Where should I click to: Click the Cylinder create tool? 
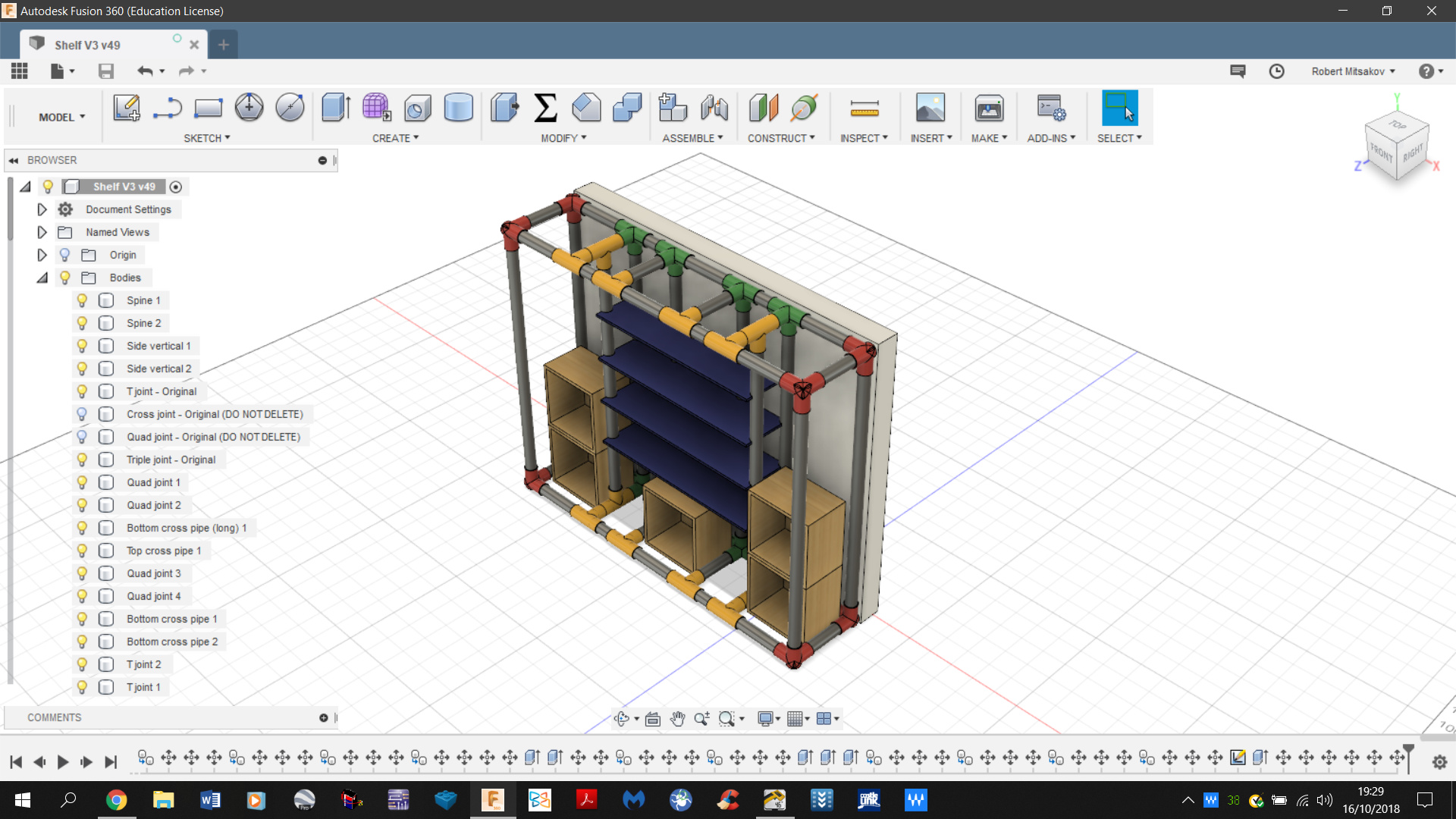[x=458, y=108]
